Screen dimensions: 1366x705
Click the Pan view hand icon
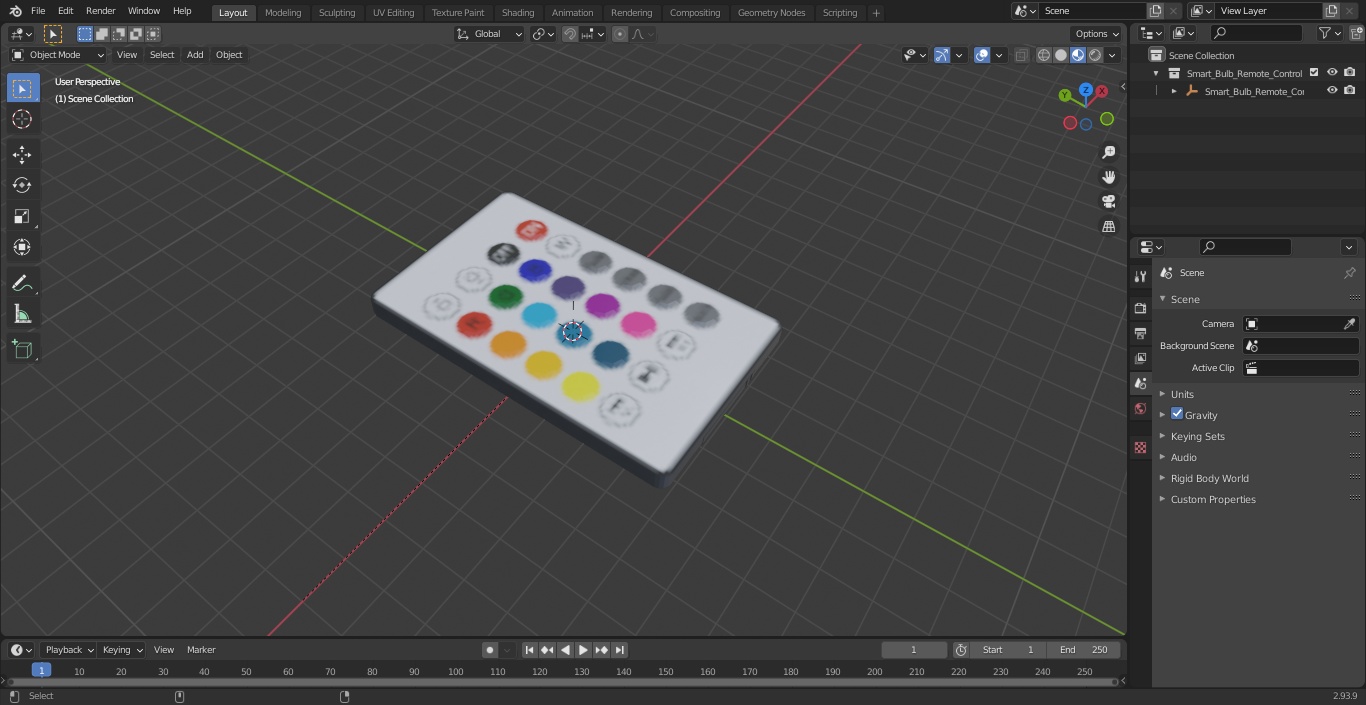[x=1108, y=177]
